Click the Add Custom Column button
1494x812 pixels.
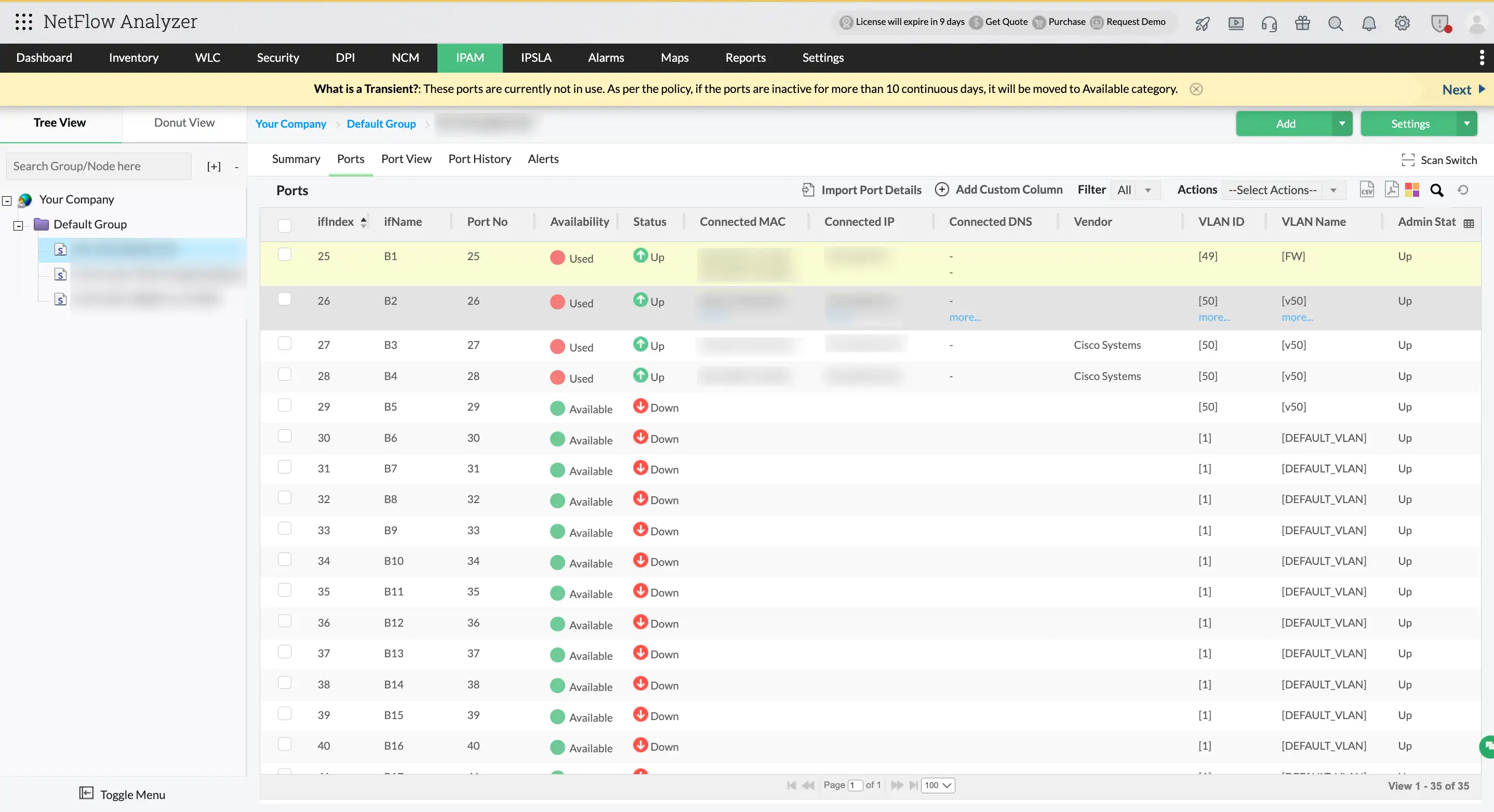[x=999, y=190]
